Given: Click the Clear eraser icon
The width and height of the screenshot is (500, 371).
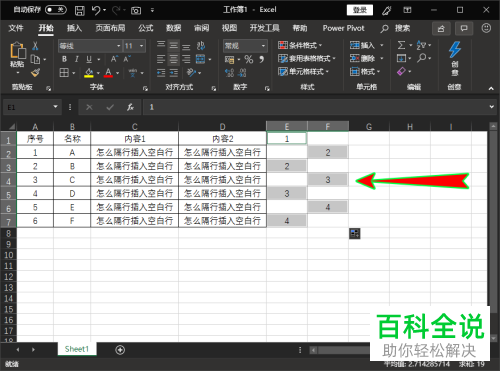Looking at the screenshot, I should [401, 71].
